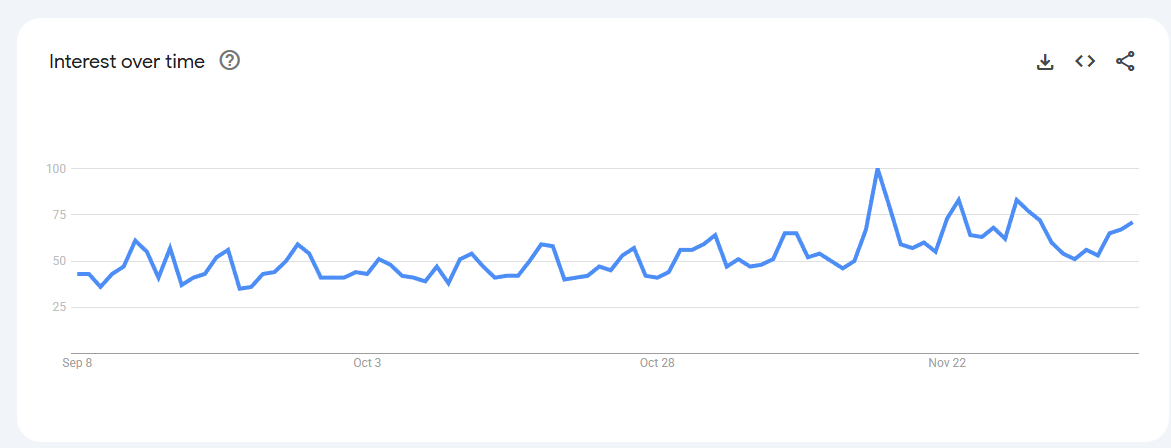Share the interest over time chart
Image resolution: width=1171 pixels, height=448 pixels.
[x=1125, y=62]
